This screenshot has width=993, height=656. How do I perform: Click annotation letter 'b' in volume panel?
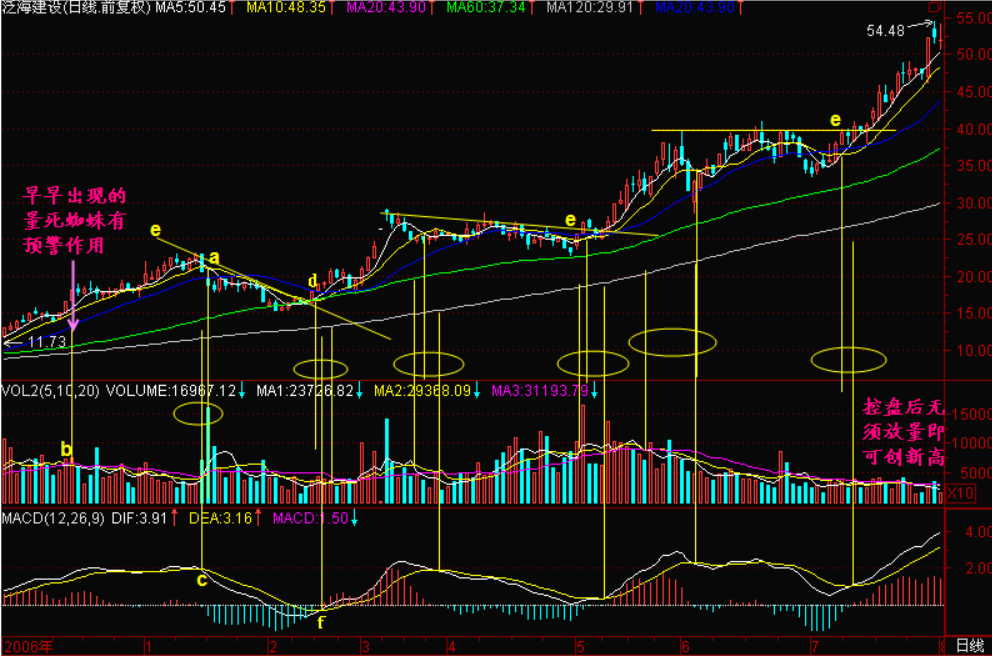coord(66,450)
